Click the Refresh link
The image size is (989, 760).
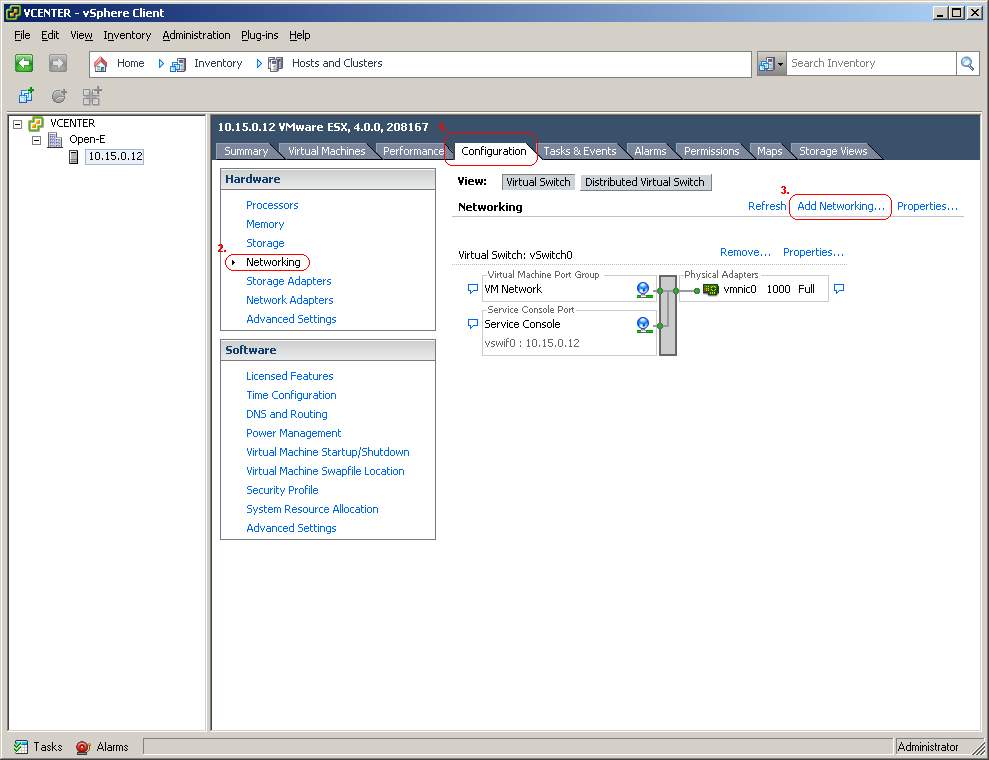click(x=767, y=206)
